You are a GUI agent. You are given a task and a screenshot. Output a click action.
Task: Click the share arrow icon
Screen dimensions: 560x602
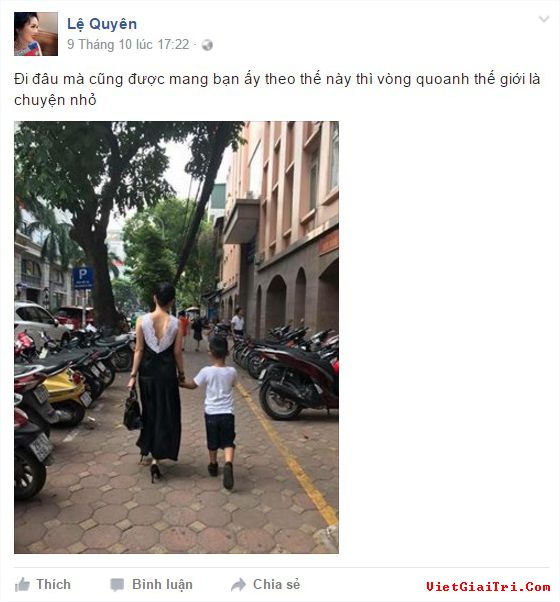238,585
